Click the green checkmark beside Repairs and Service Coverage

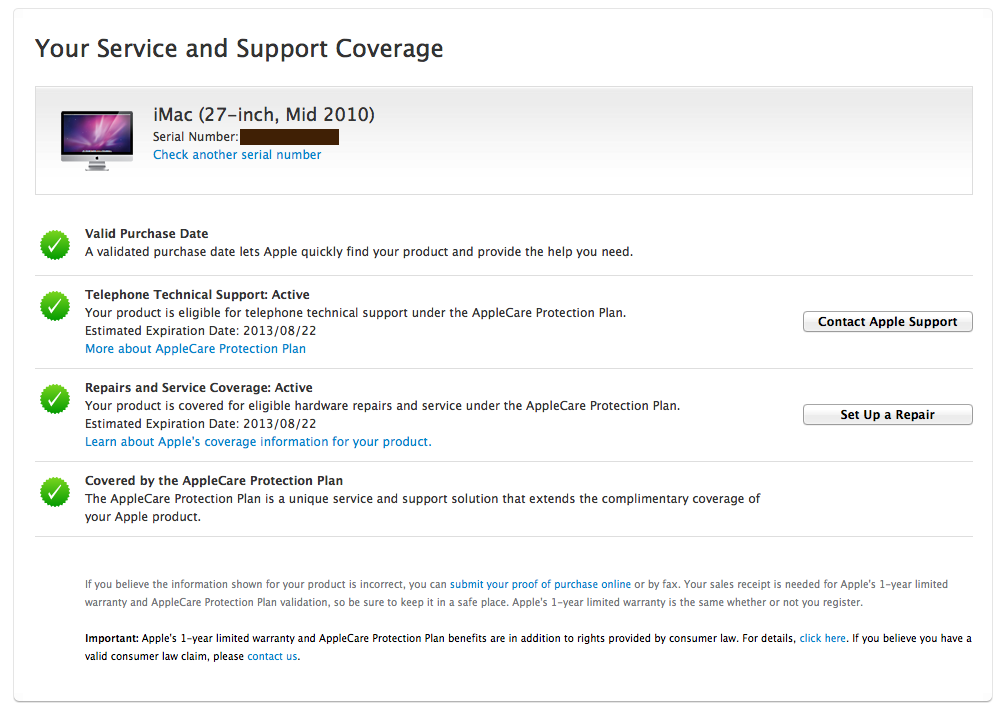click(54, 399)
